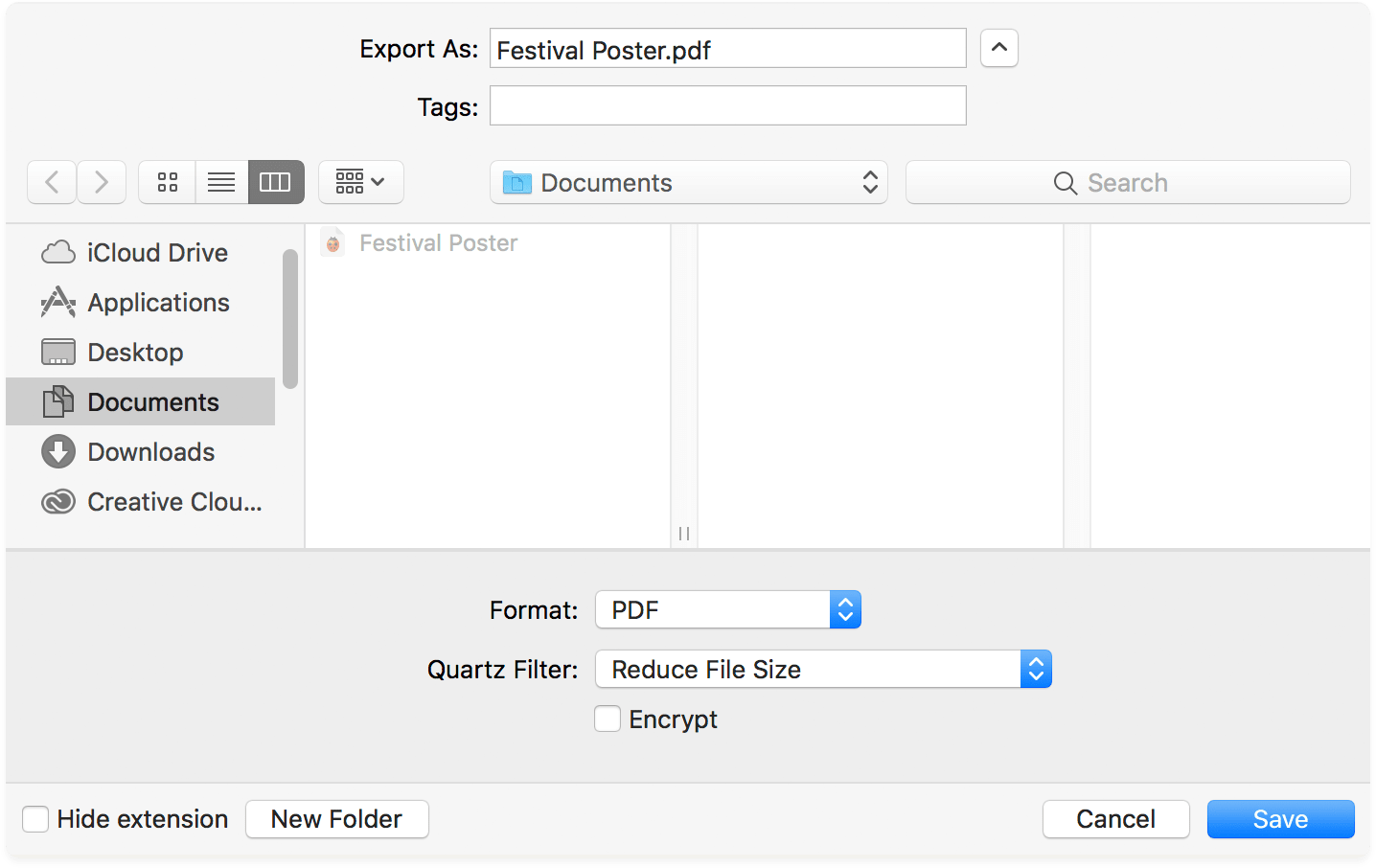
Task: Switch to list view
Action: pos(221,182)
